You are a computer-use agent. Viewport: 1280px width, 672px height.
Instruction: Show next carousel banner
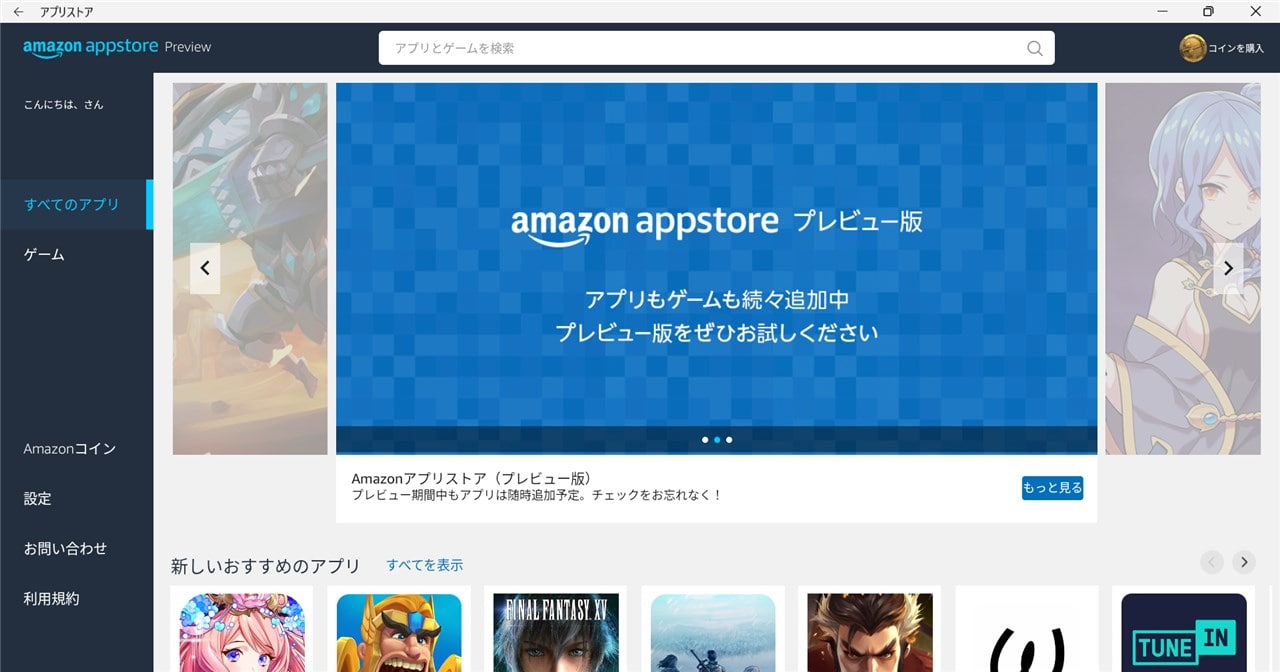click(x=1228, y=268)
